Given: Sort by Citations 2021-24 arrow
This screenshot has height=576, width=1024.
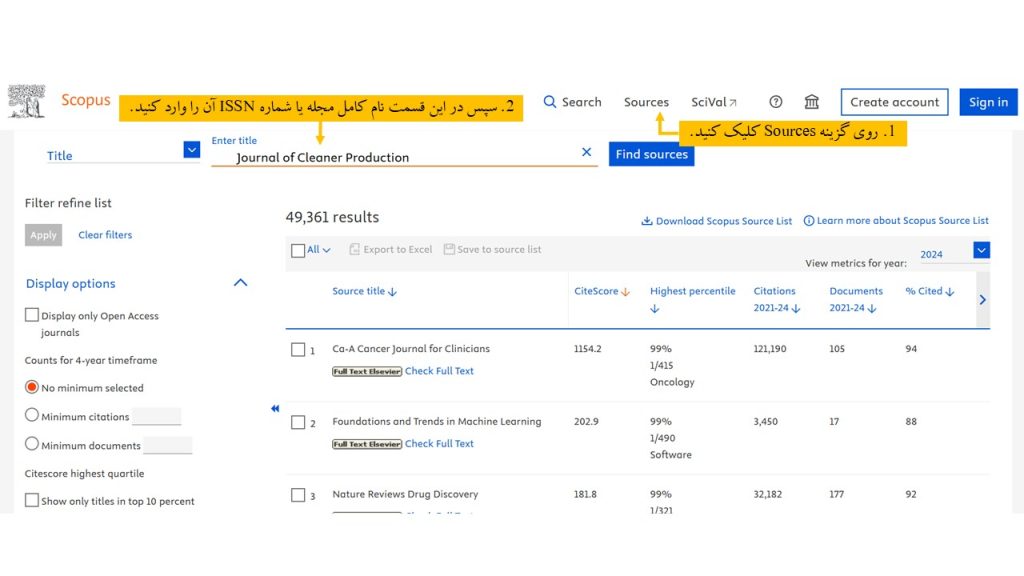Looking at the screenshot, I should [795, 309].
